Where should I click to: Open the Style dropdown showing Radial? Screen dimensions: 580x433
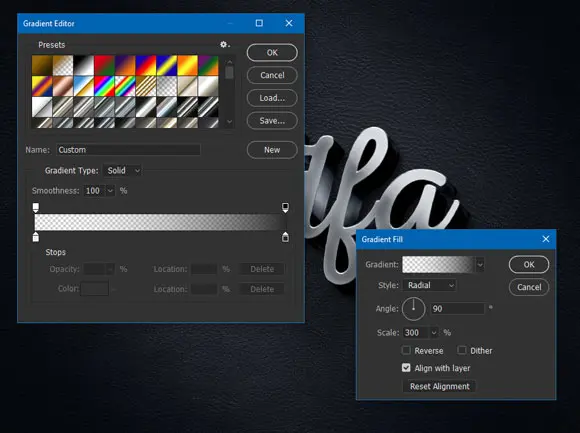click(430, 285)
